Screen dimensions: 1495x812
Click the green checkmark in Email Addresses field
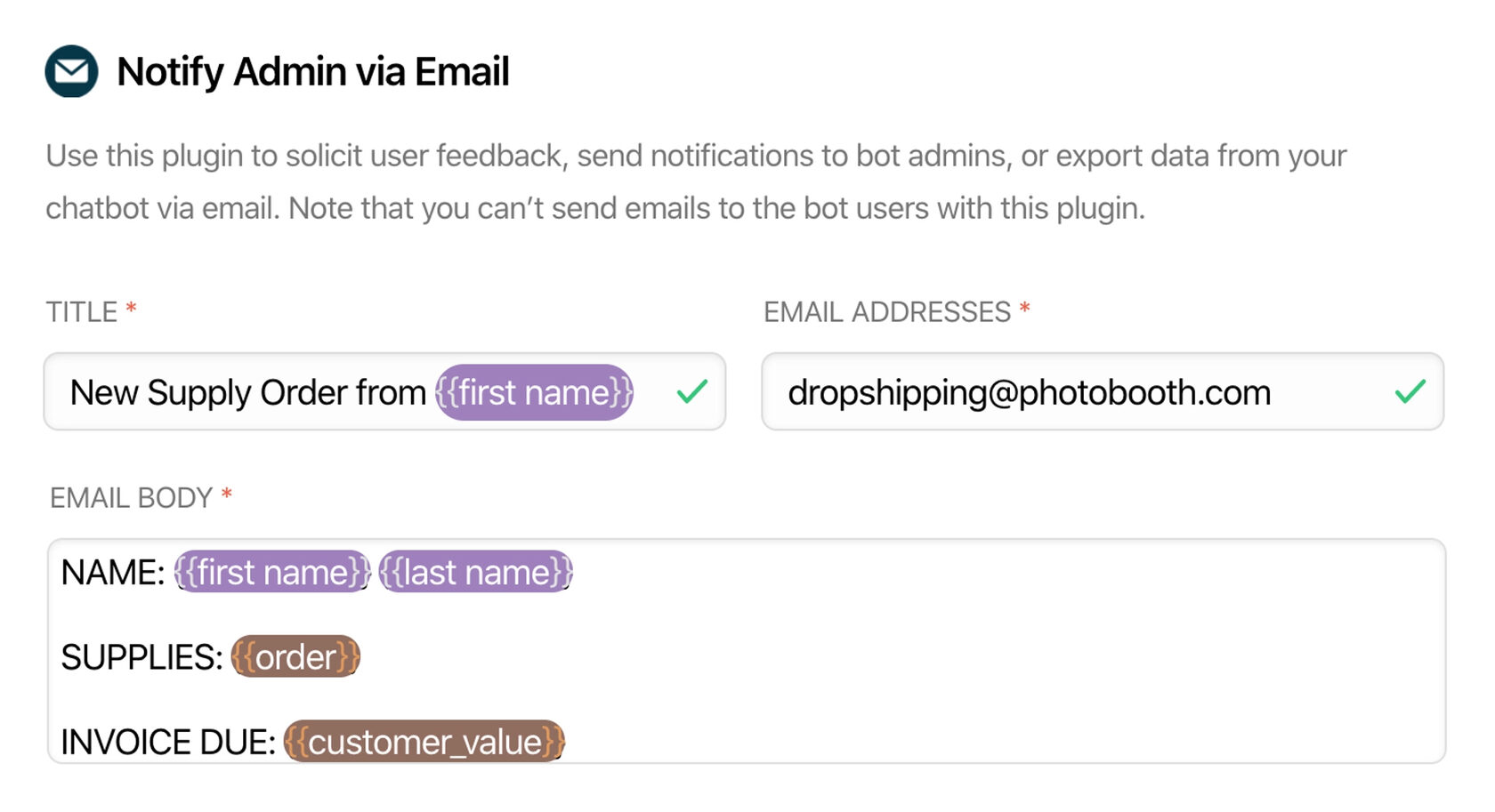[x=1410, y=391]
